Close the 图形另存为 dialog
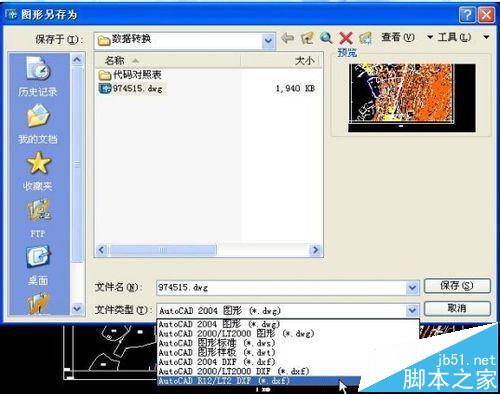The height and width of the screenshot is (394, 500). [486, 15]
